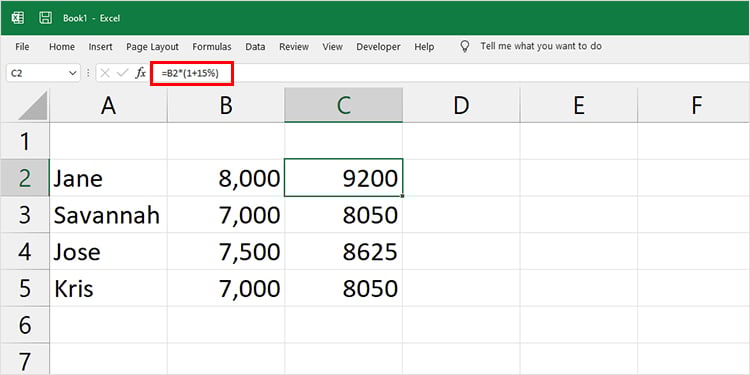This screenshot has width=750, height=375.
Task: Select row 3 header
Action: pyautogui.click(x=25, y=215)
